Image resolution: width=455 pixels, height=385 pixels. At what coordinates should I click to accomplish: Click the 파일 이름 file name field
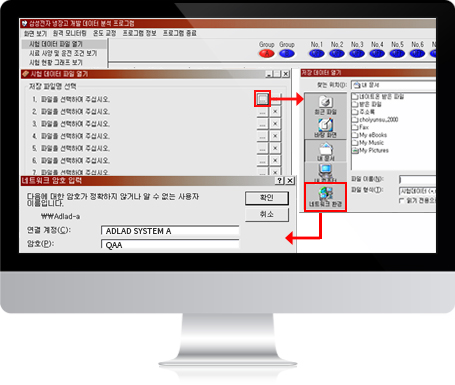pos(417,180)
